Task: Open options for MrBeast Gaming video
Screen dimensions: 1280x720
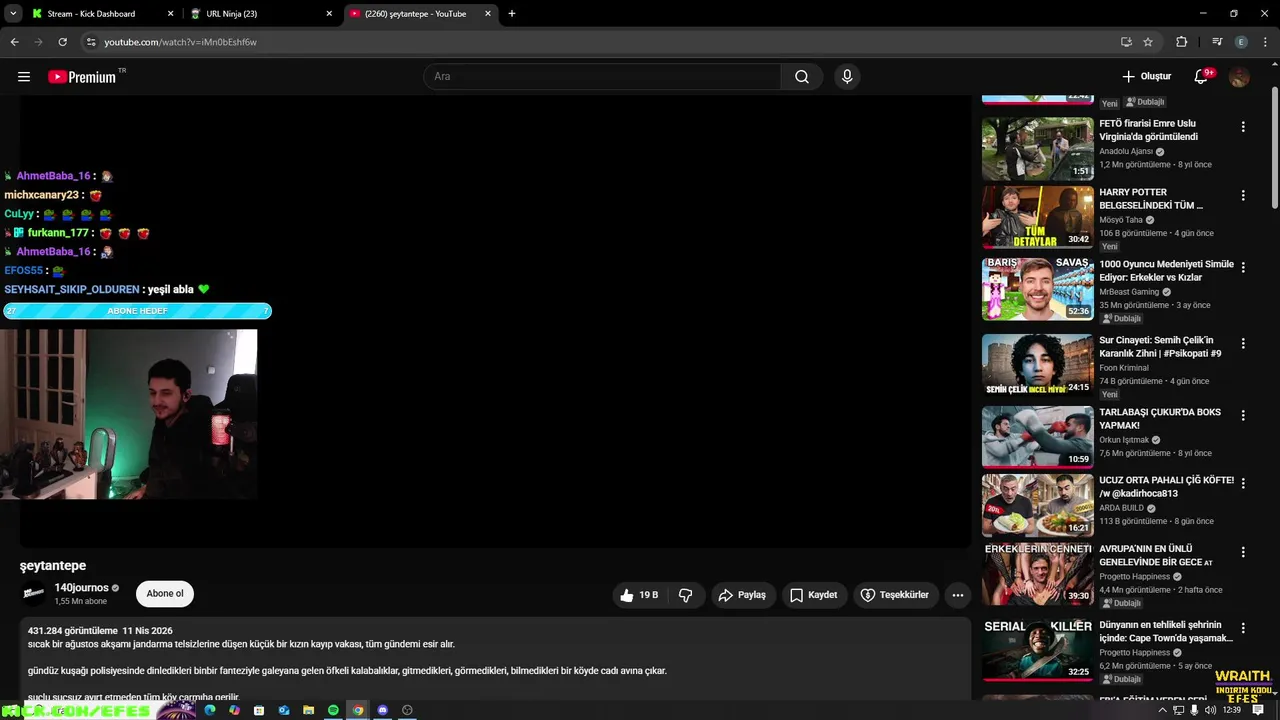Action: 1243,267
